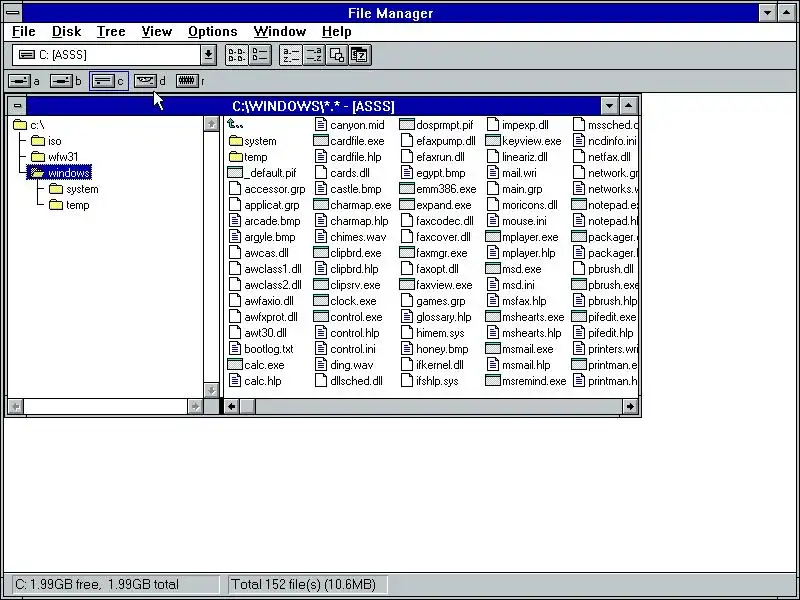Viewport: 800px width, 600px height.
Task: Click the C: [ASSS] drive combo box
Action: tap(114, 55)
